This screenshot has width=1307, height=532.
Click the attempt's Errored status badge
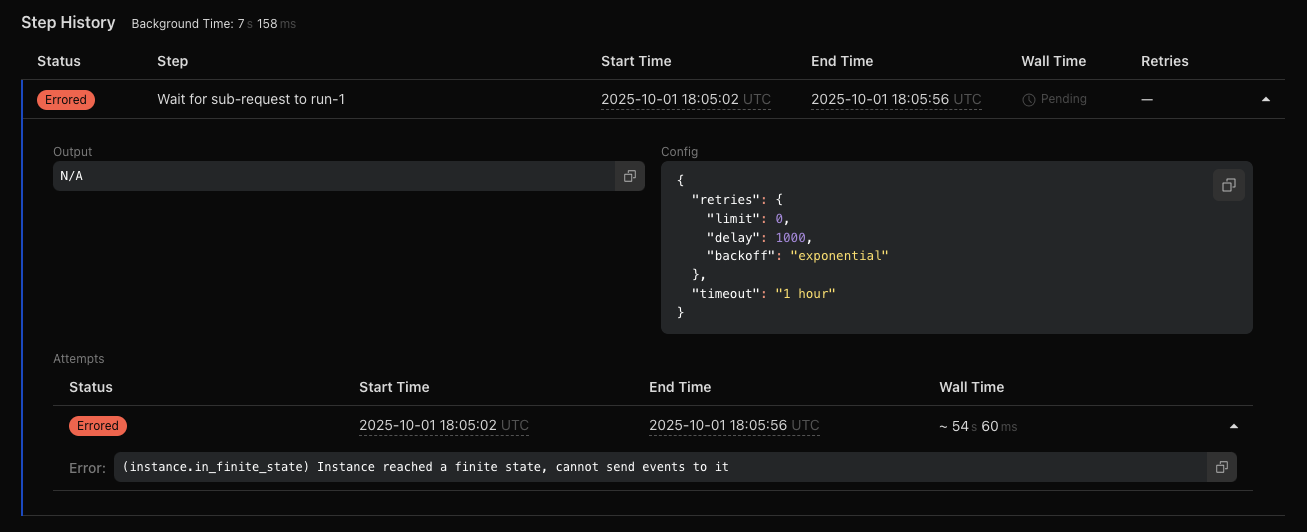[x=98, y=426]
